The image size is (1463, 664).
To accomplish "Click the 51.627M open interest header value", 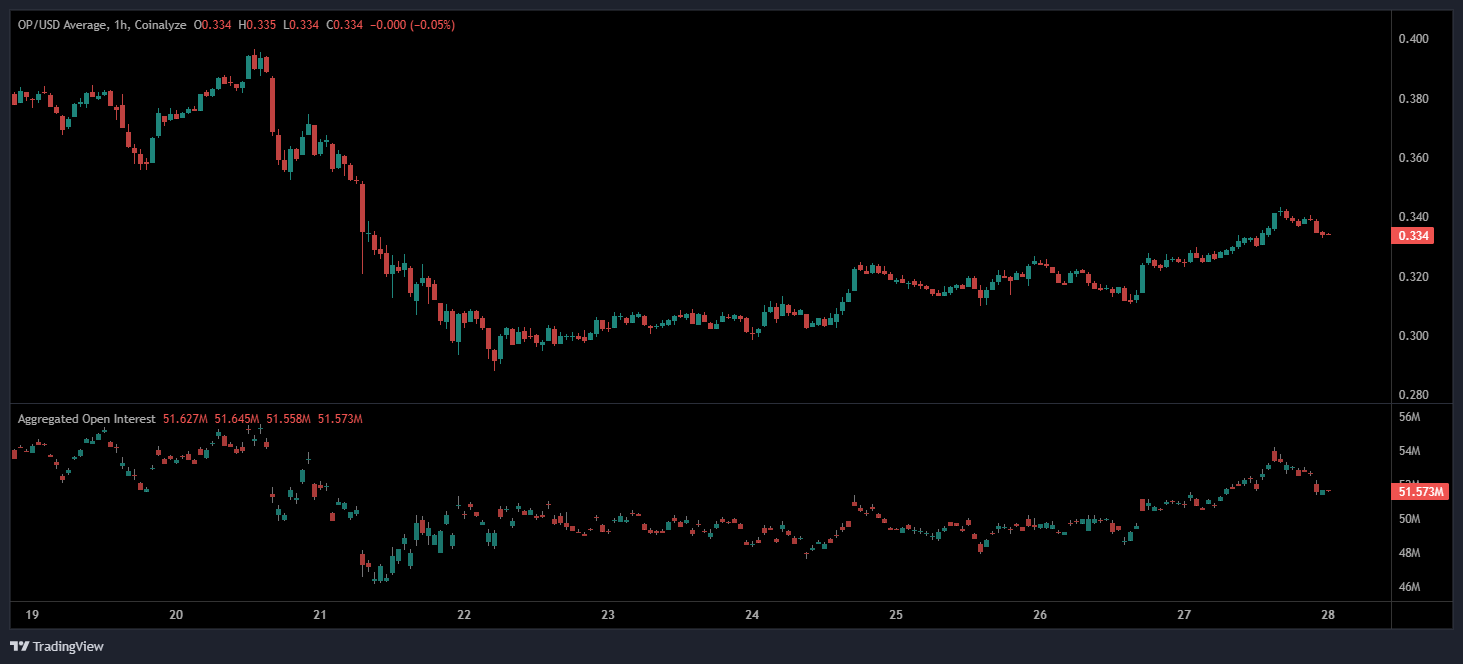I will (x=185, y=419).
